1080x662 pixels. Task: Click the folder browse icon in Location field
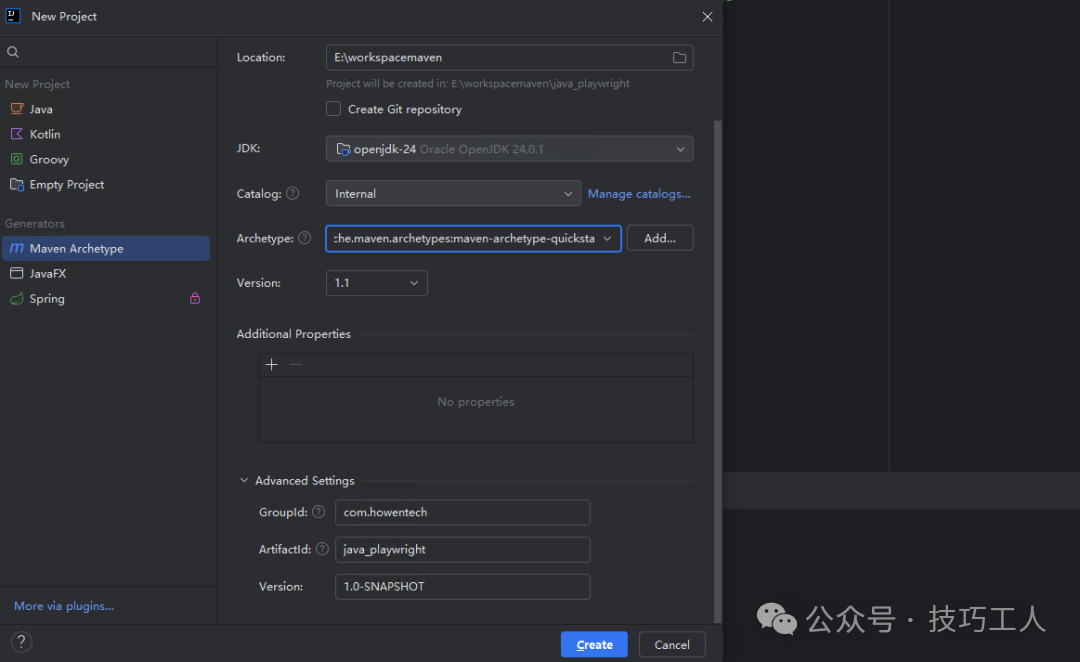click(x=679, y=58)
